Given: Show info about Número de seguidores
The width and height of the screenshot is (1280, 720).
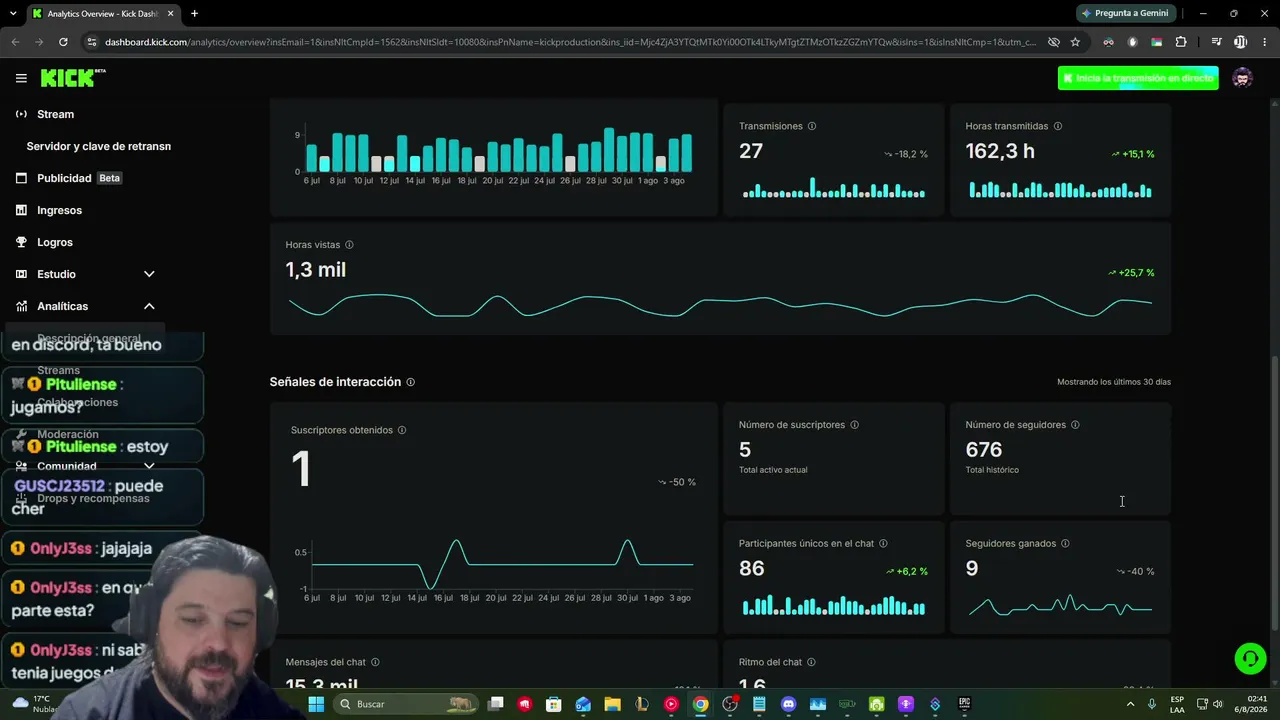Looking at the screenshot, I should [1075, 425].
